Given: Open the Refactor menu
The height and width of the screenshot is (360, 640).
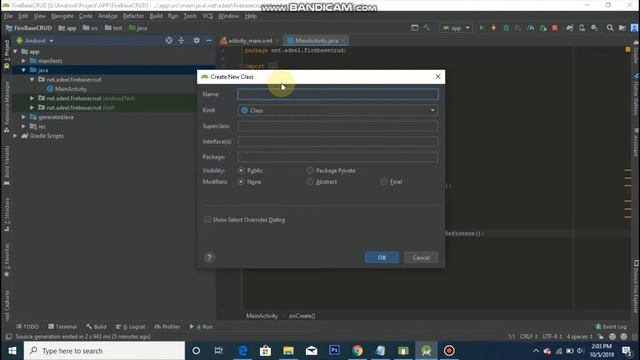Looking at the screenshot, I should pyautogui.click(x=133, y=16).
